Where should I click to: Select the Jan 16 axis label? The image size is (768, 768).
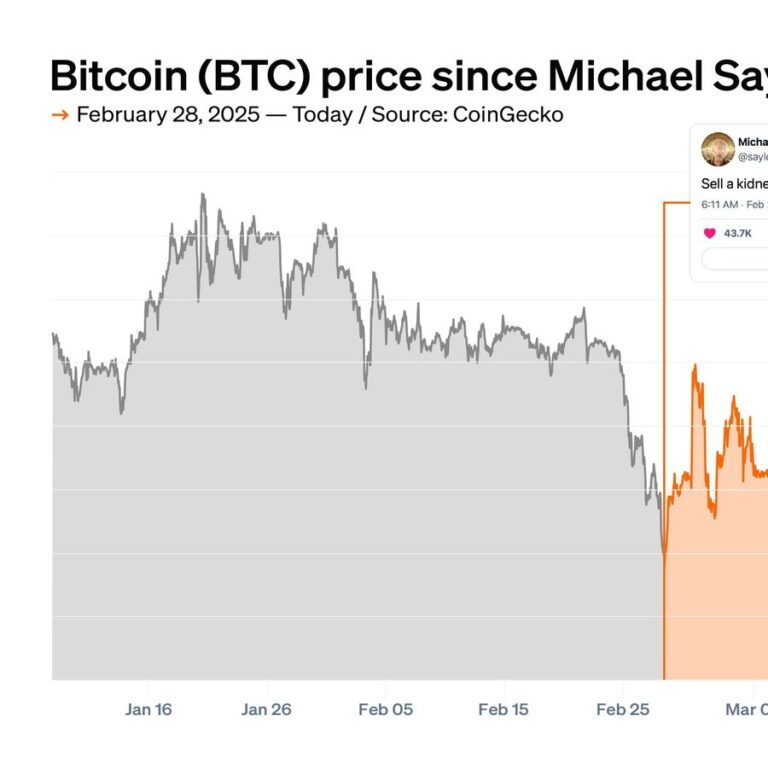[x=149, y=710]
